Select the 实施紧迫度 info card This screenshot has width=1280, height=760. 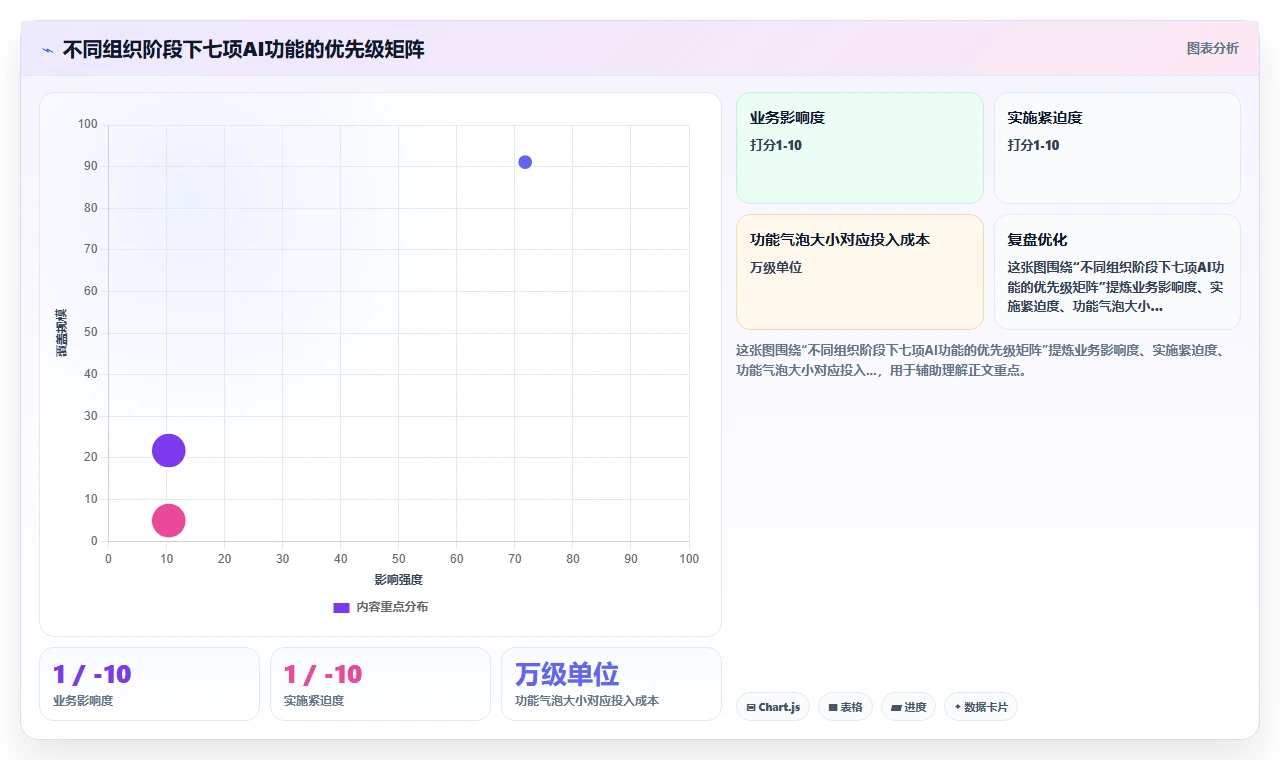tap(1117, 148)
